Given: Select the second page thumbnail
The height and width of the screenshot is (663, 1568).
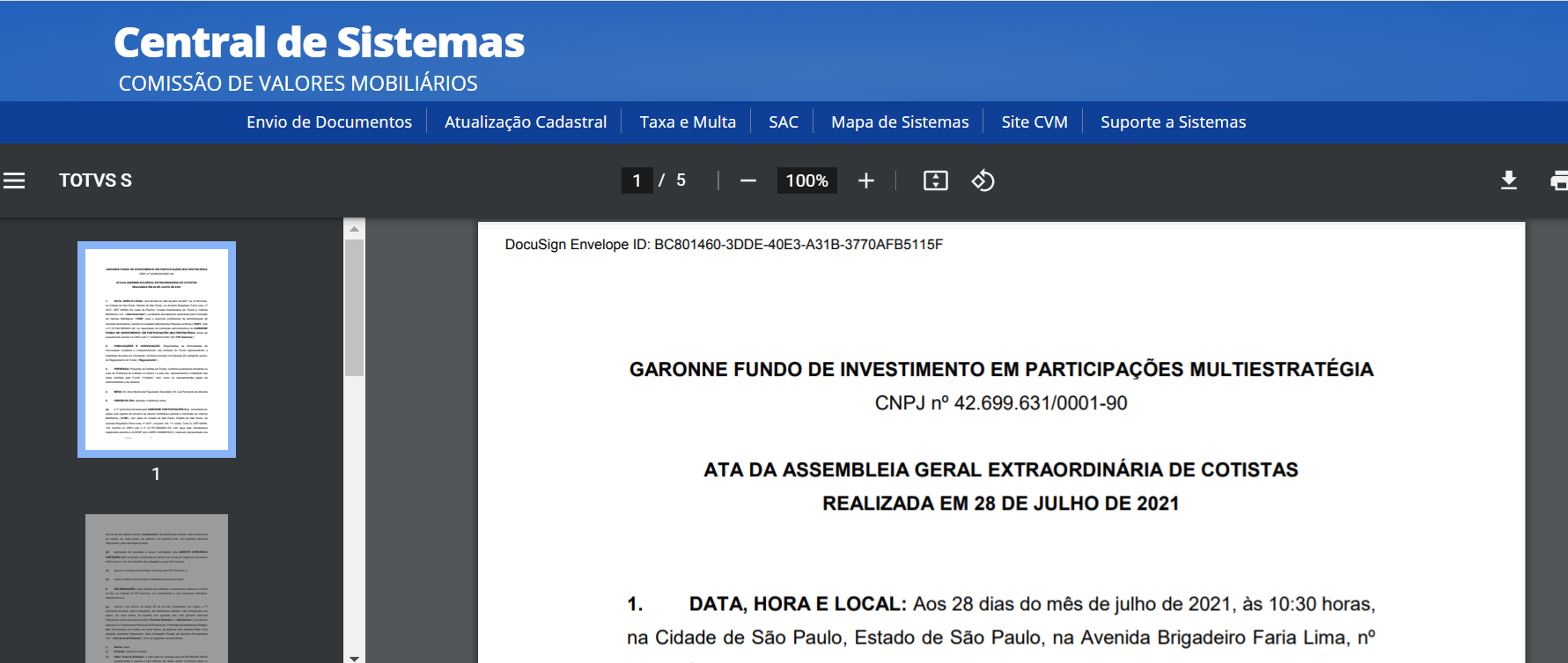Looking at the screenshot, I should 157,588.
